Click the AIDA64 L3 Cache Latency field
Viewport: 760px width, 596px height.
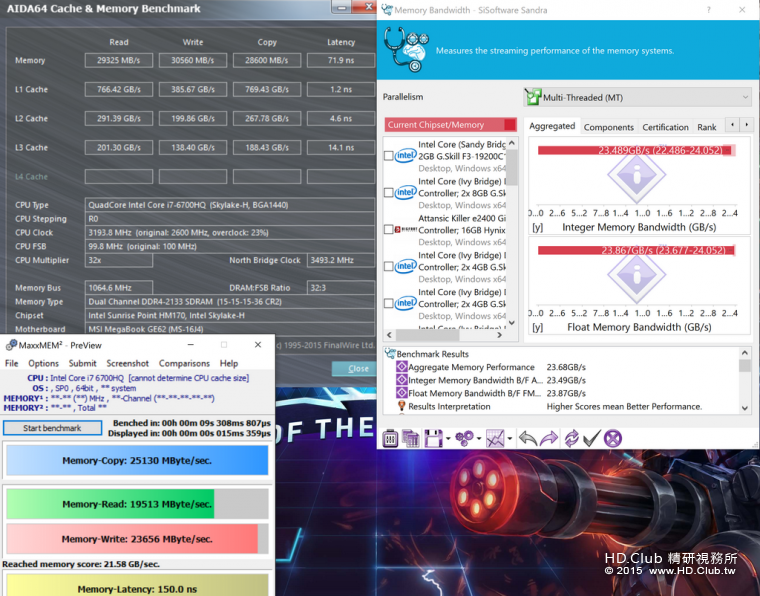pos(341,147)
